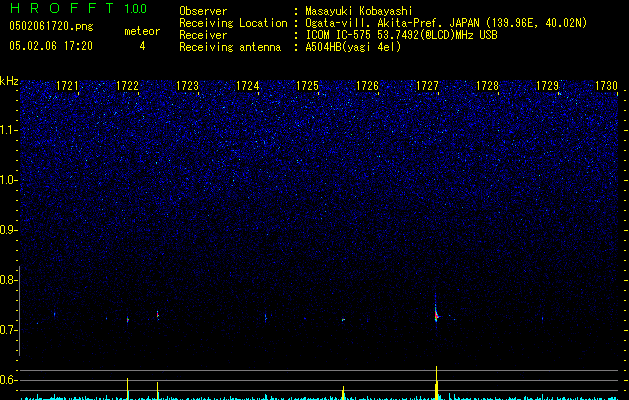629x400 pixels.
Task: Click the 0.9 kHz frequency label
Action: click(x=8, y=230)
